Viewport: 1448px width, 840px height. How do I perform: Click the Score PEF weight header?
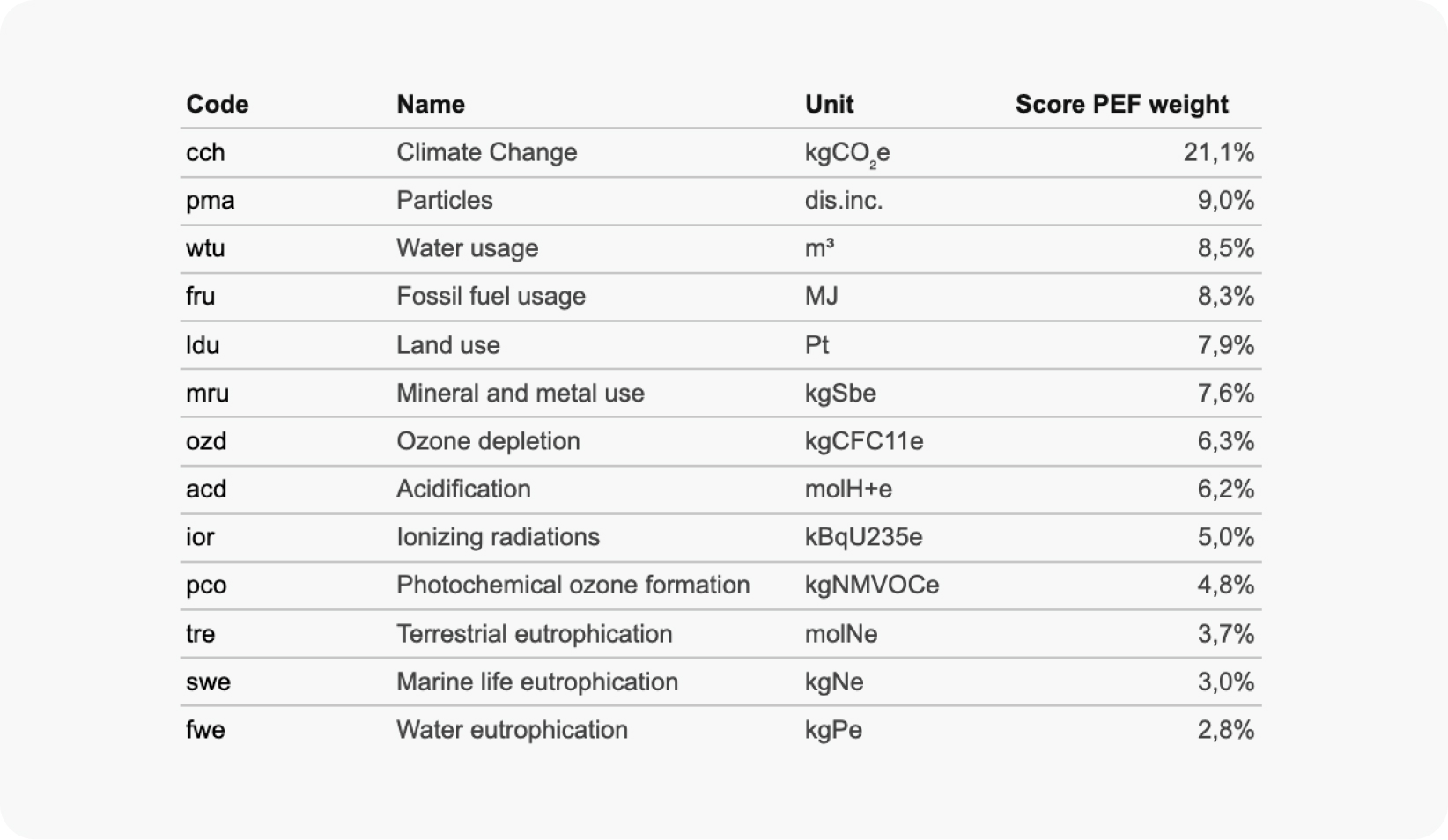tap(1121, 104)
